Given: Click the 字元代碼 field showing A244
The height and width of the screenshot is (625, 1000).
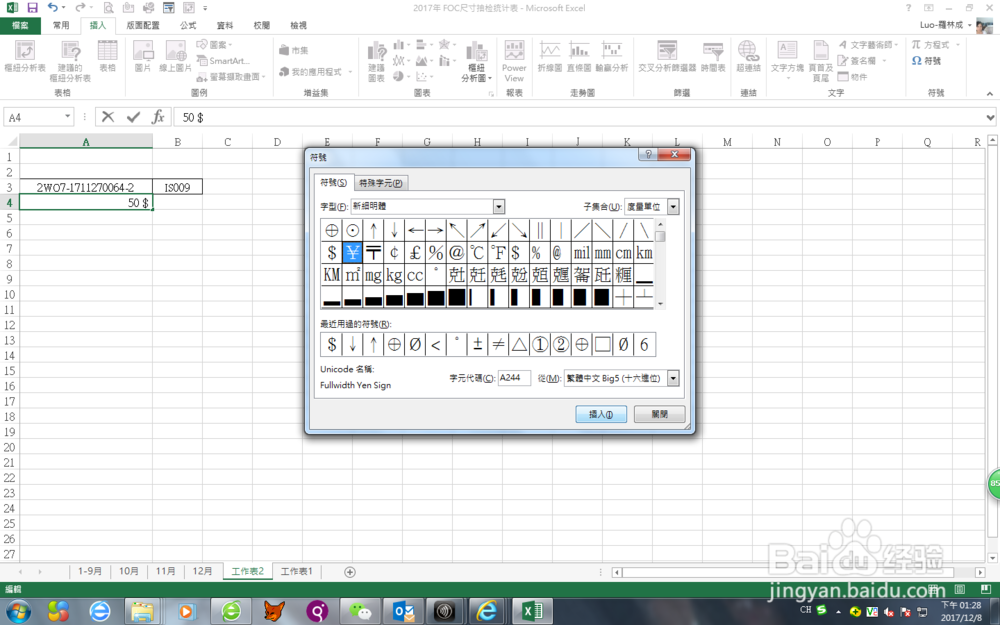Looking at the screenshot, I should click(x=514, y=378).
